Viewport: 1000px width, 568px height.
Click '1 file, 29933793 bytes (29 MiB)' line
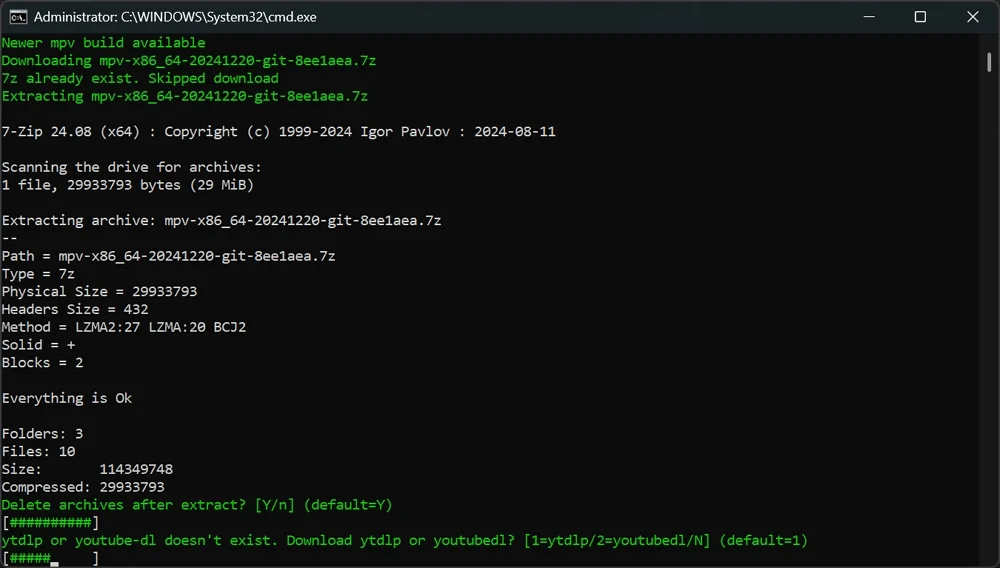(x=128, y=185)
